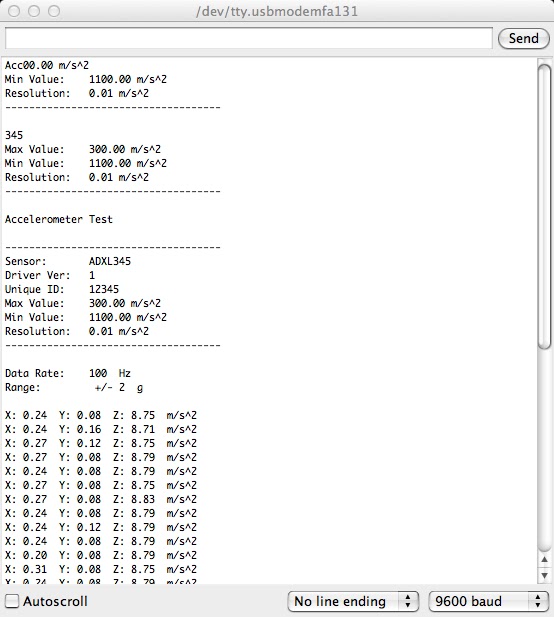Click the vertical scrollbar thumb
Viewport: 554px width, 617px height.
coord(544,206)
